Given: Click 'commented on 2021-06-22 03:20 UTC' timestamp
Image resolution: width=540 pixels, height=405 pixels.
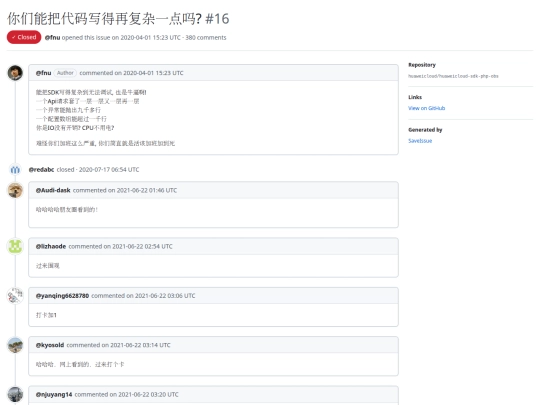Looking at the screenshot, I should (x=126, y=394).
